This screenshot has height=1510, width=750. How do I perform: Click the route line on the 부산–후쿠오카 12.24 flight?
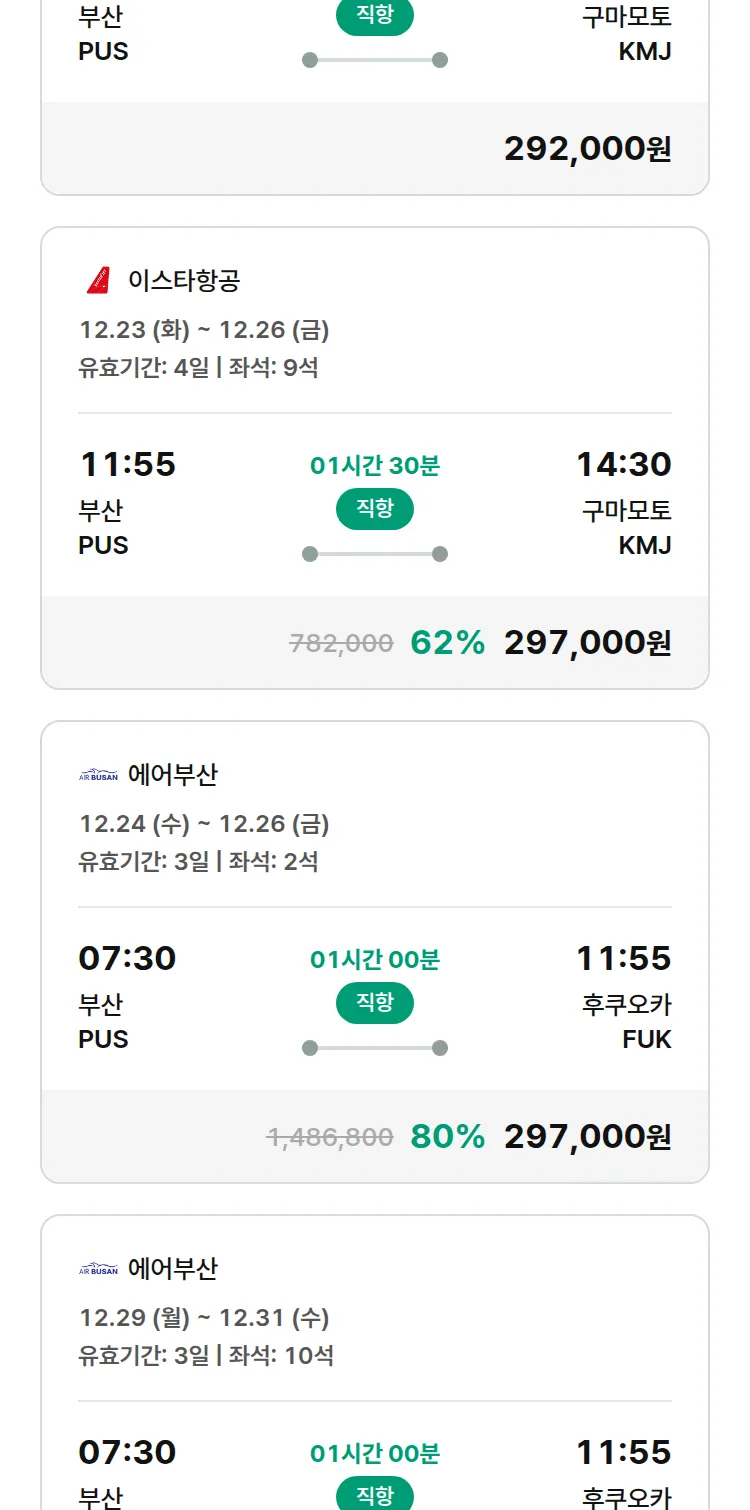pyautogui.click(x=375, y=1048)
